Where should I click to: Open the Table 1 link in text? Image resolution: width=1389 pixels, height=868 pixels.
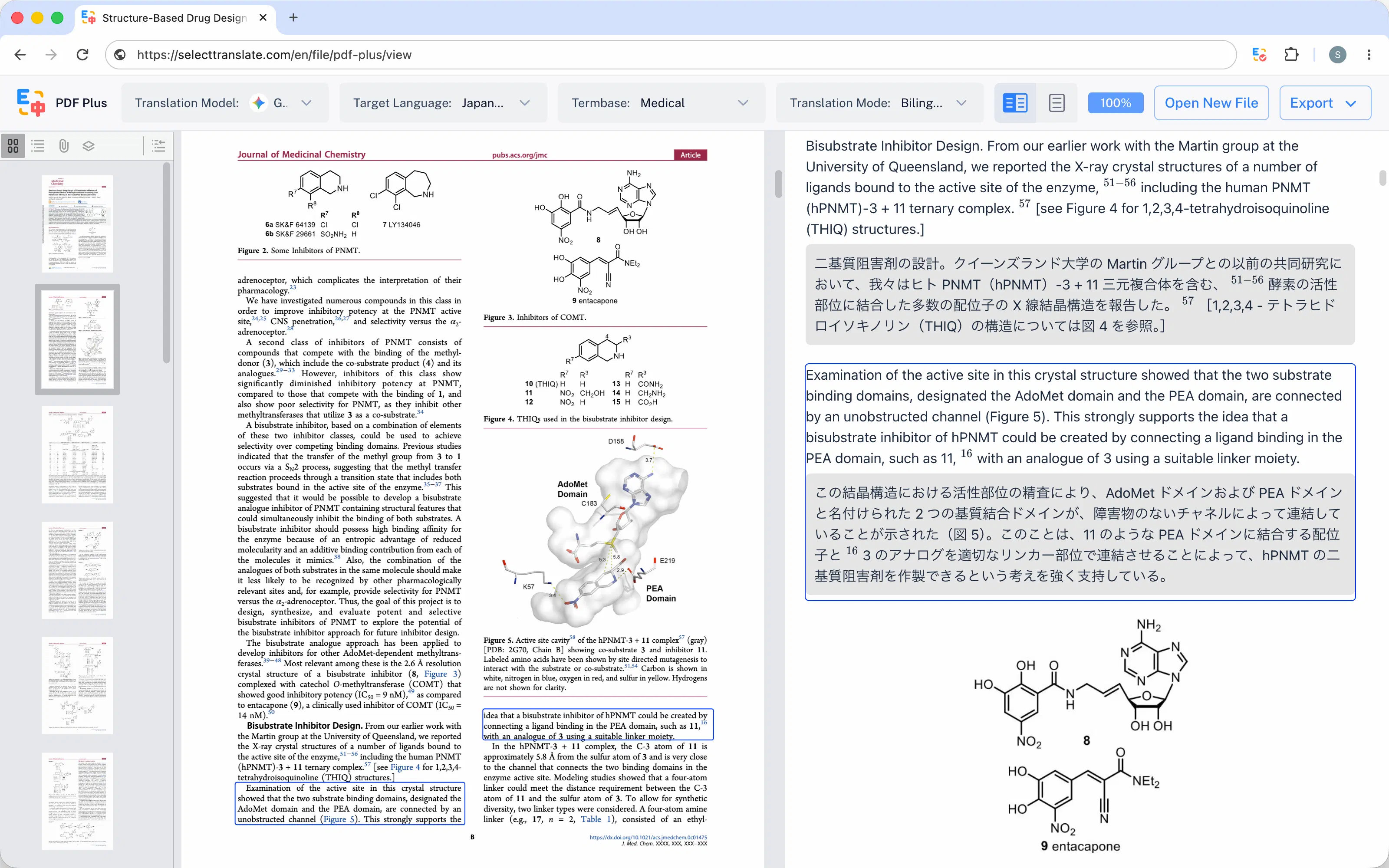pyautogui.click(x=596, y=819)
